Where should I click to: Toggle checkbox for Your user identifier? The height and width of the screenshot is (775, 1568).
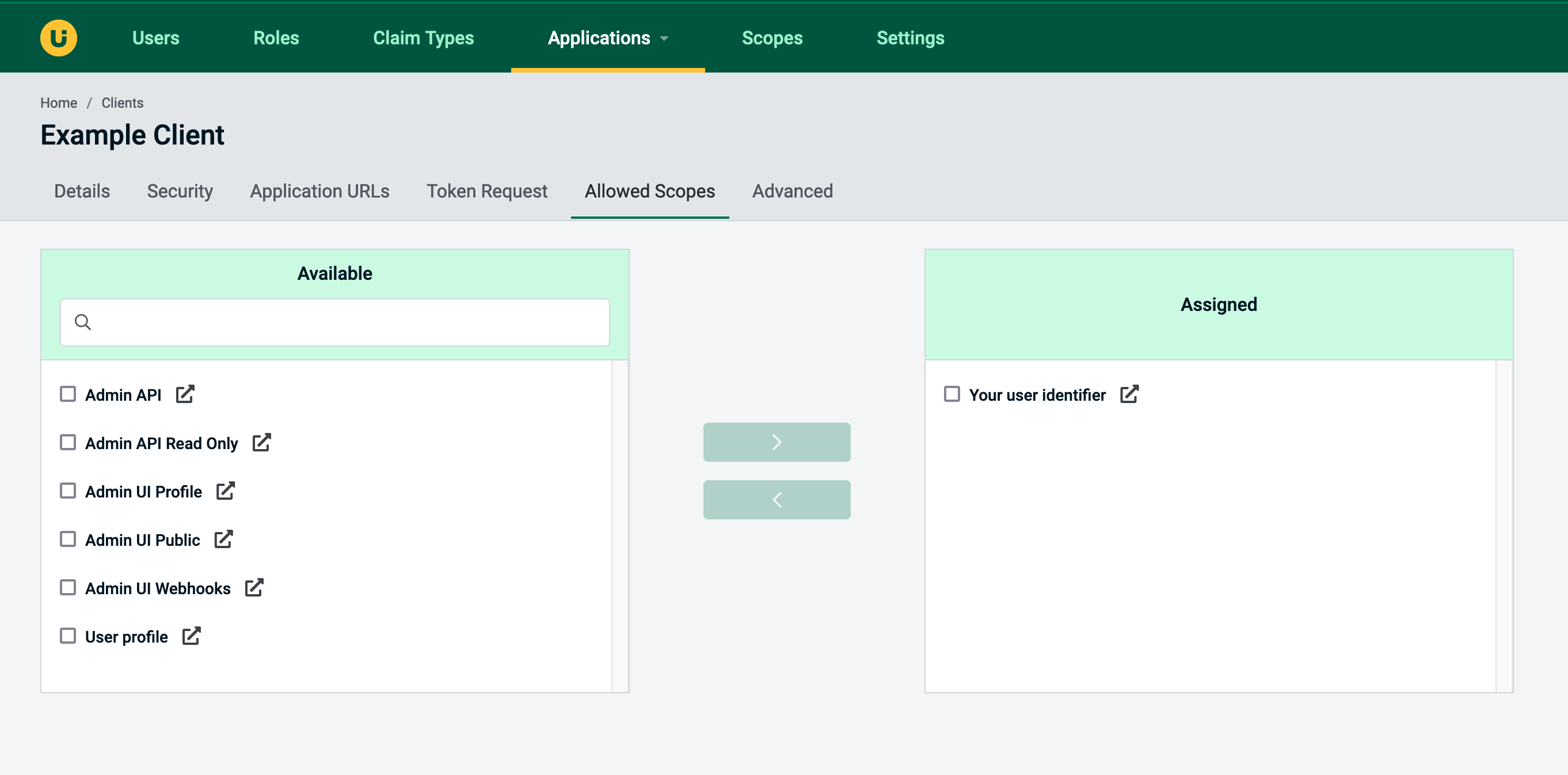point(952,394)
